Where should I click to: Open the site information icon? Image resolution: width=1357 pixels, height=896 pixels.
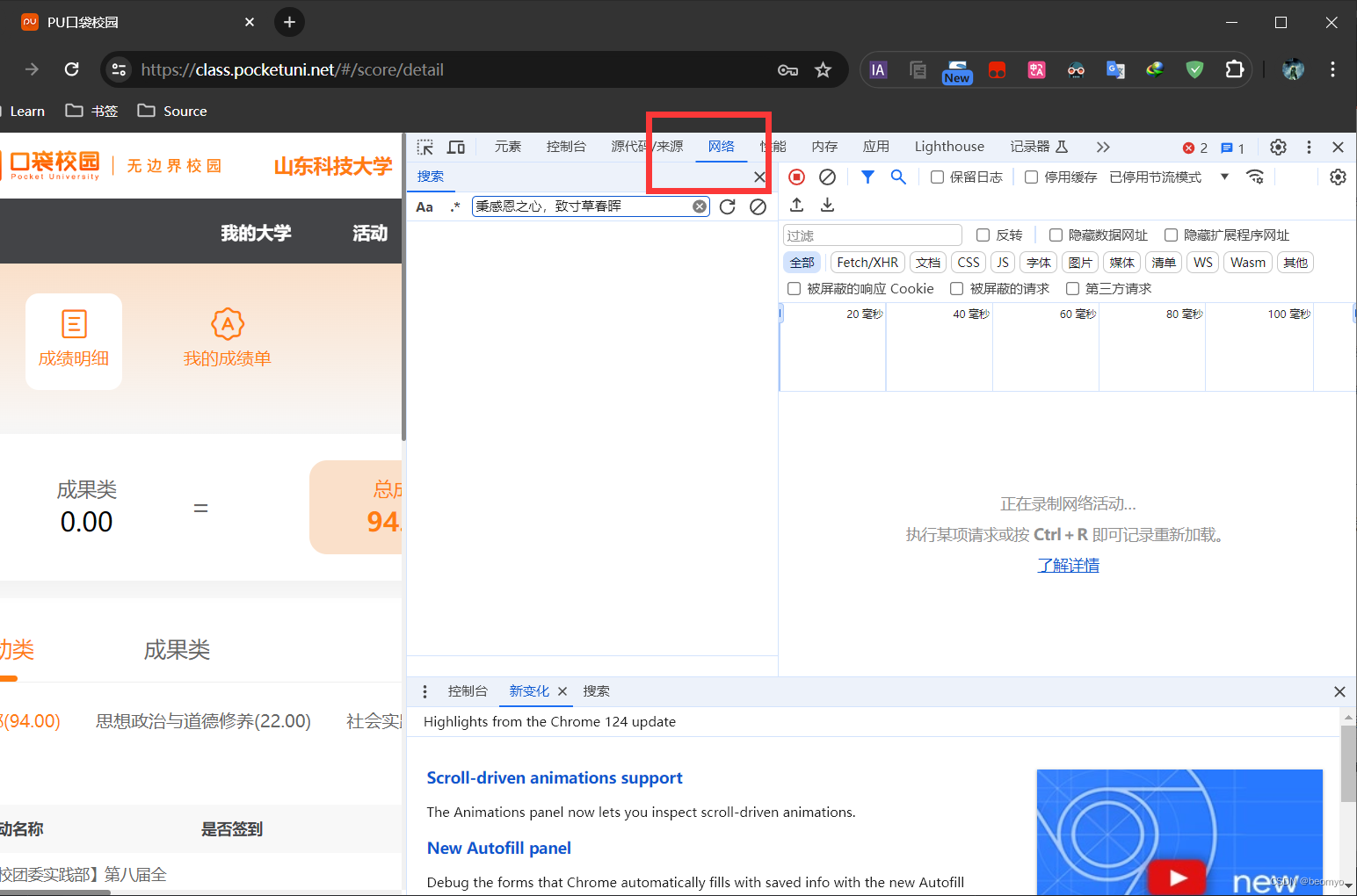(119, 69)
